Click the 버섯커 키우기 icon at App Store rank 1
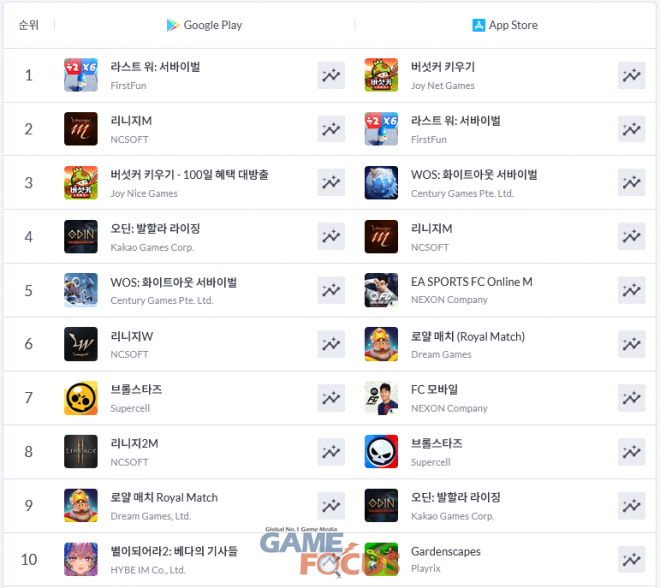 [x=381, y=75]
